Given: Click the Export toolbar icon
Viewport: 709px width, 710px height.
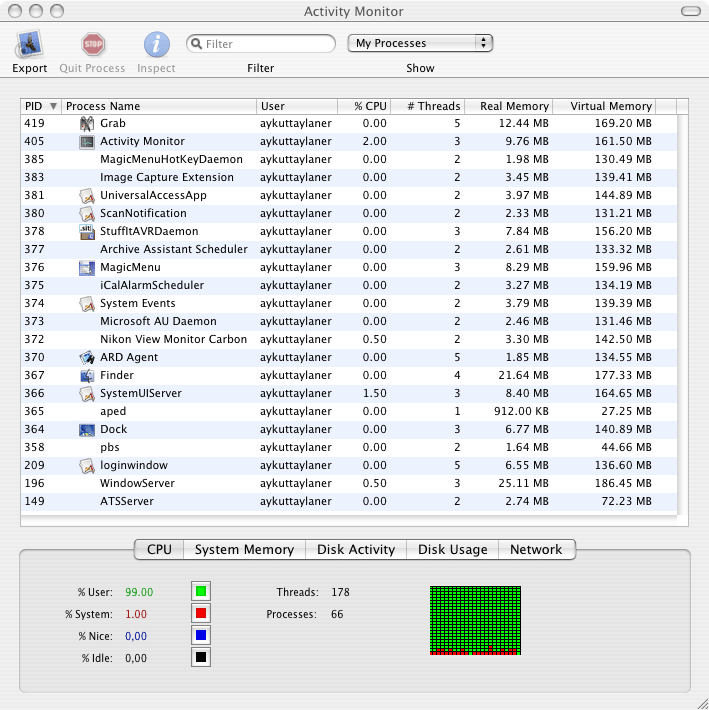Looking at the screenshot, I should point(29,44).
